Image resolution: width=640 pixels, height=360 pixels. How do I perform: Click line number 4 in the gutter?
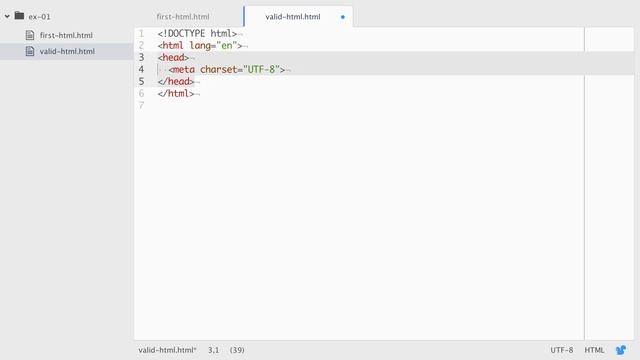tap(141, 69)
